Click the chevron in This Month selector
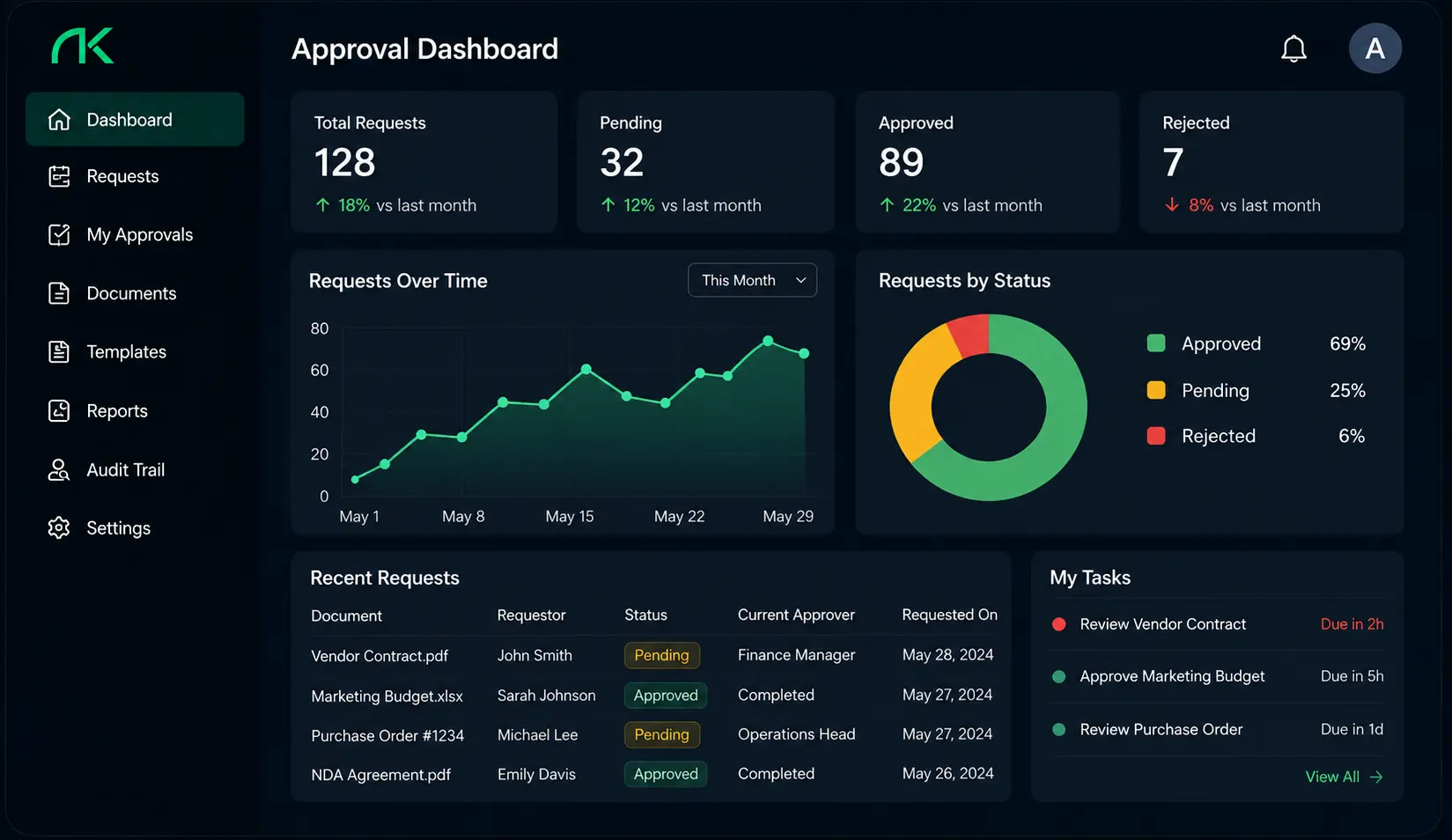The image size is (1452, 840). (x=800, y=280)
